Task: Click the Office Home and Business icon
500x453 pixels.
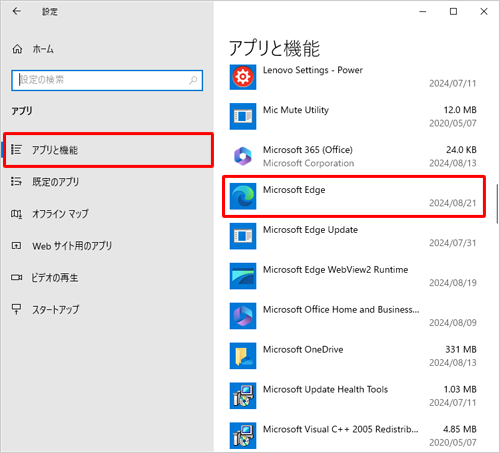Action: pyautogui.click(x=243, y=316)
